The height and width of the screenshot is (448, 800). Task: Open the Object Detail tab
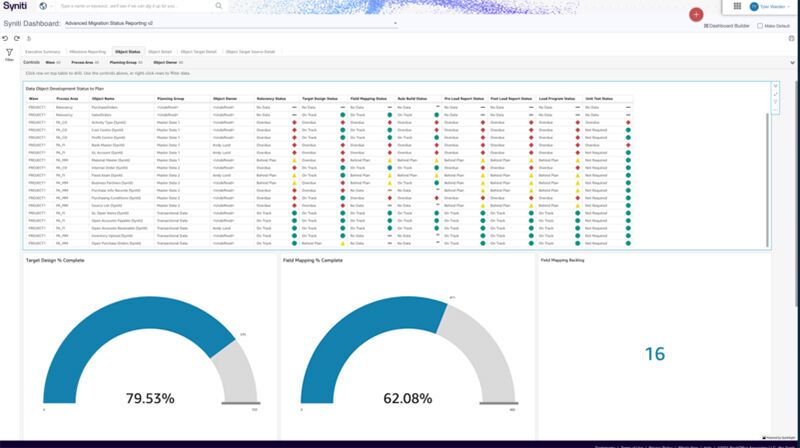pos(160,51)
